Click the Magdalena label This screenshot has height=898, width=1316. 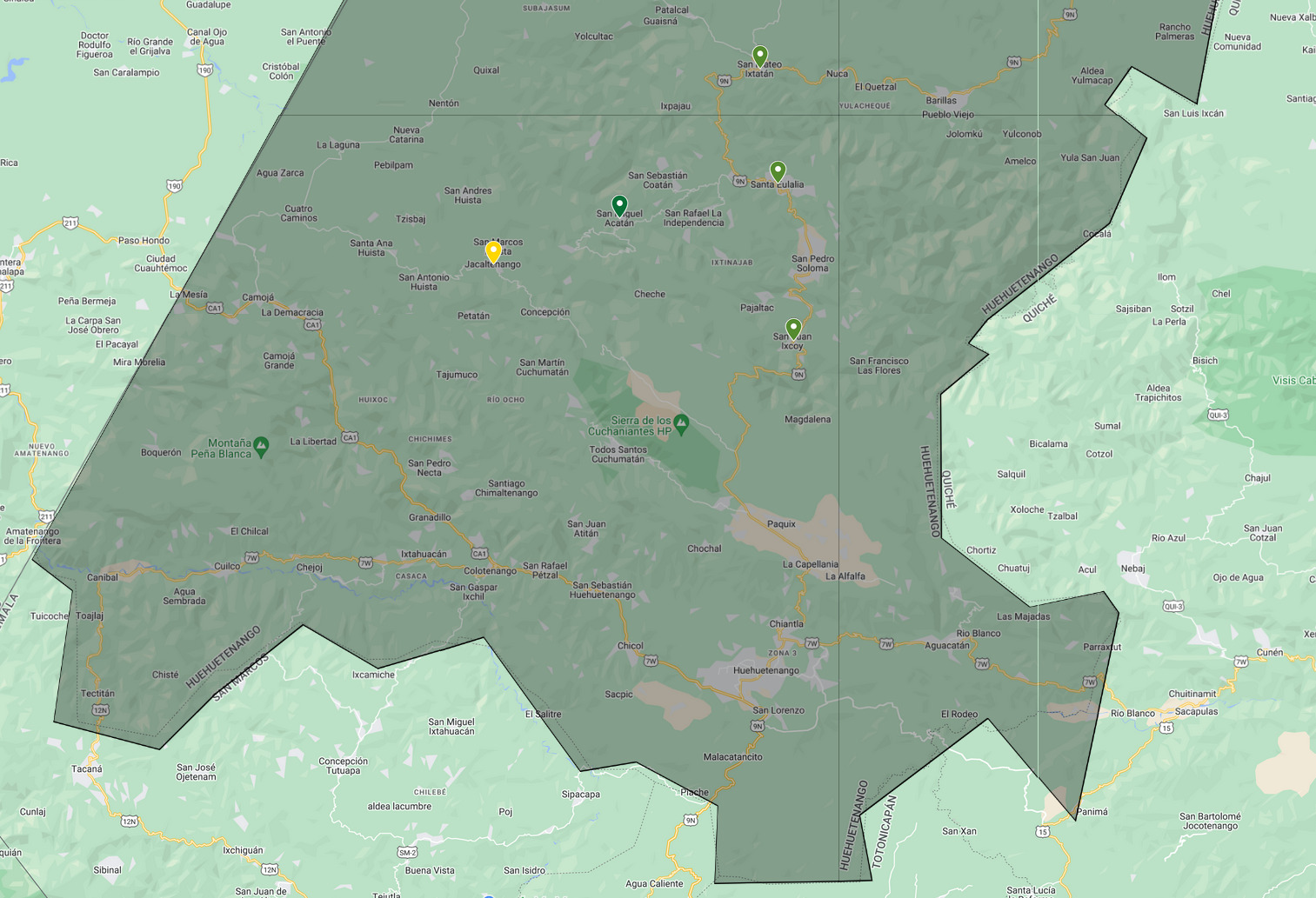807,419
